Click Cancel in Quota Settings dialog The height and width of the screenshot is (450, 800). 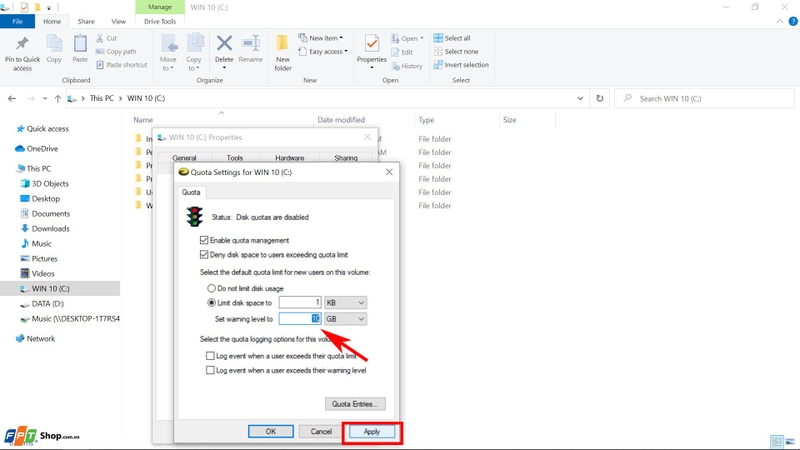pos(321,431)
